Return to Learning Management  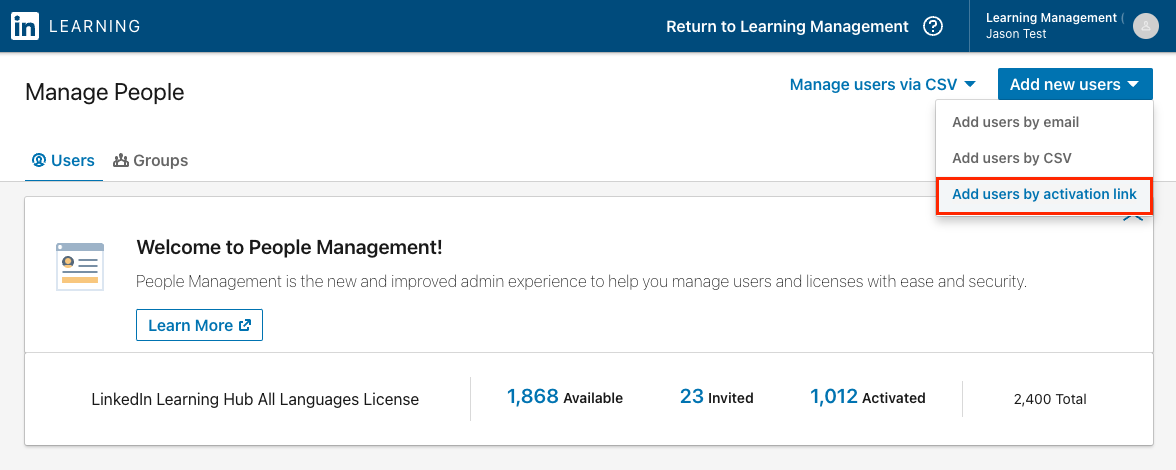pyautogui.click(x=787, y=26)
